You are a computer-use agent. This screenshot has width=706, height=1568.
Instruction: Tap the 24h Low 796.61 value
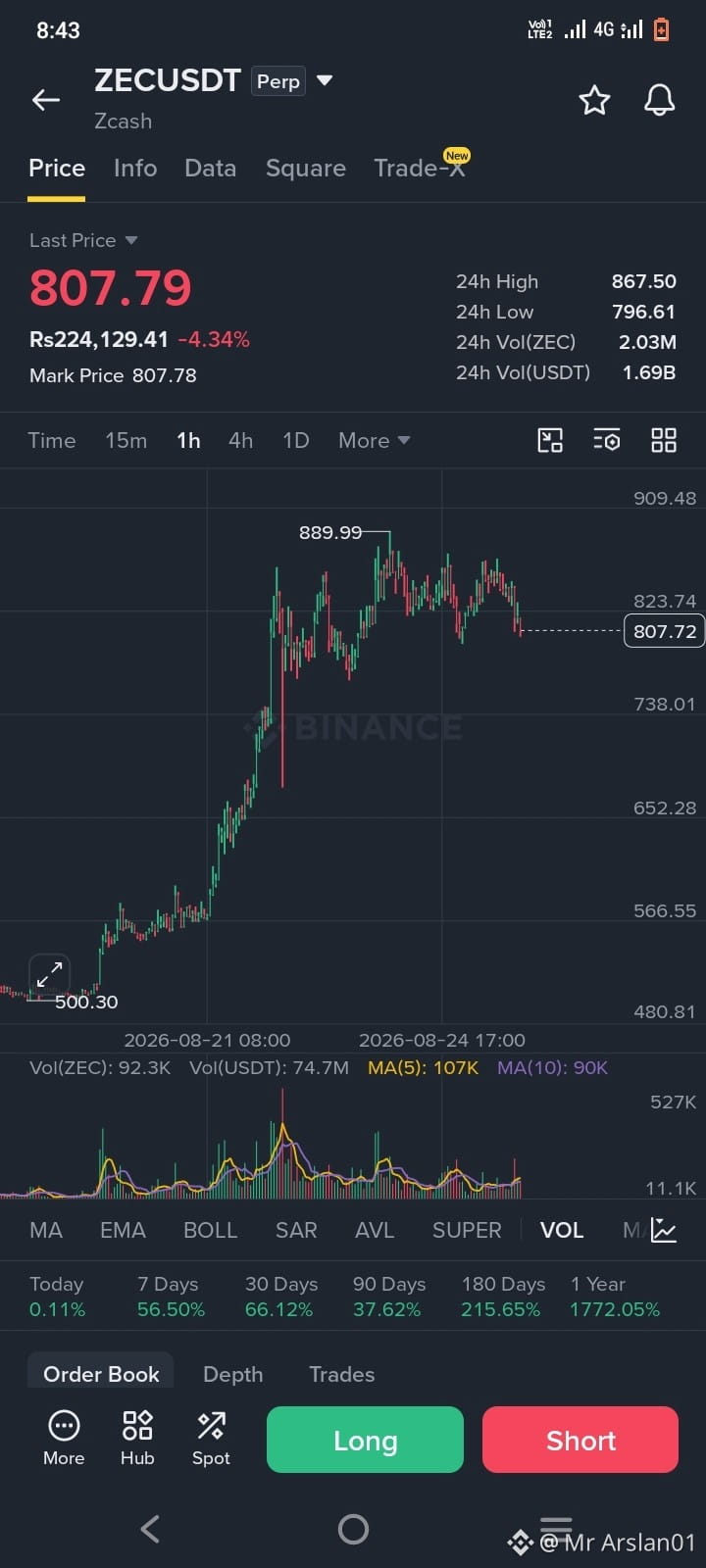coord(643,312)
